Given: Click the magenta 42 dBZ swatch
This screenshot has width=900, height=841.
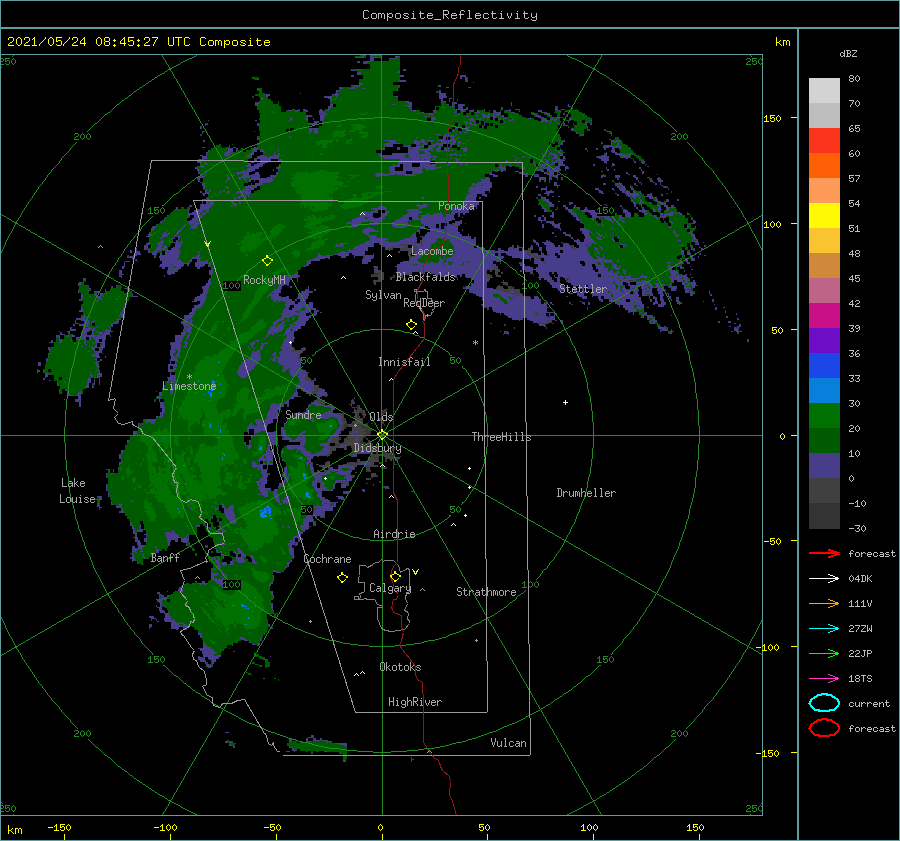Looking at the screenshot, I should [x=824, y=315].
